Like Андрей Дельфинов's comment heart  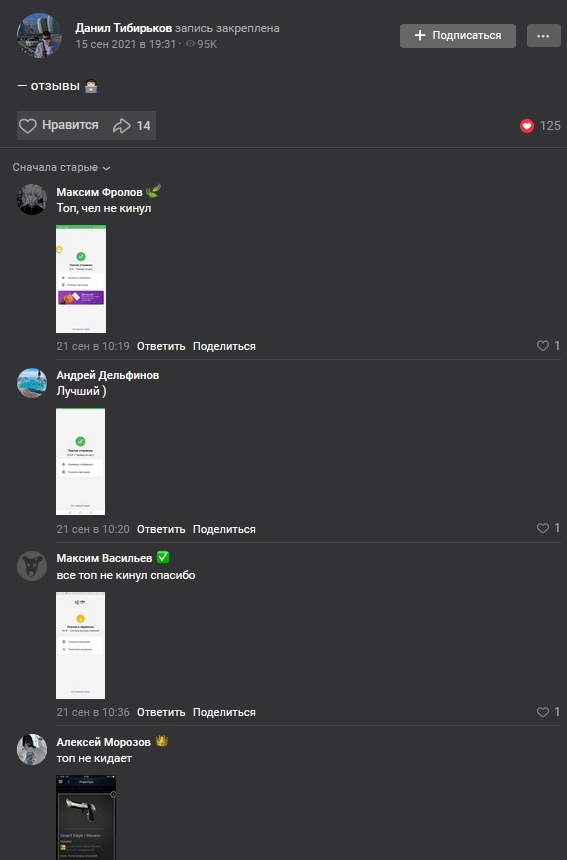point(543,528)
